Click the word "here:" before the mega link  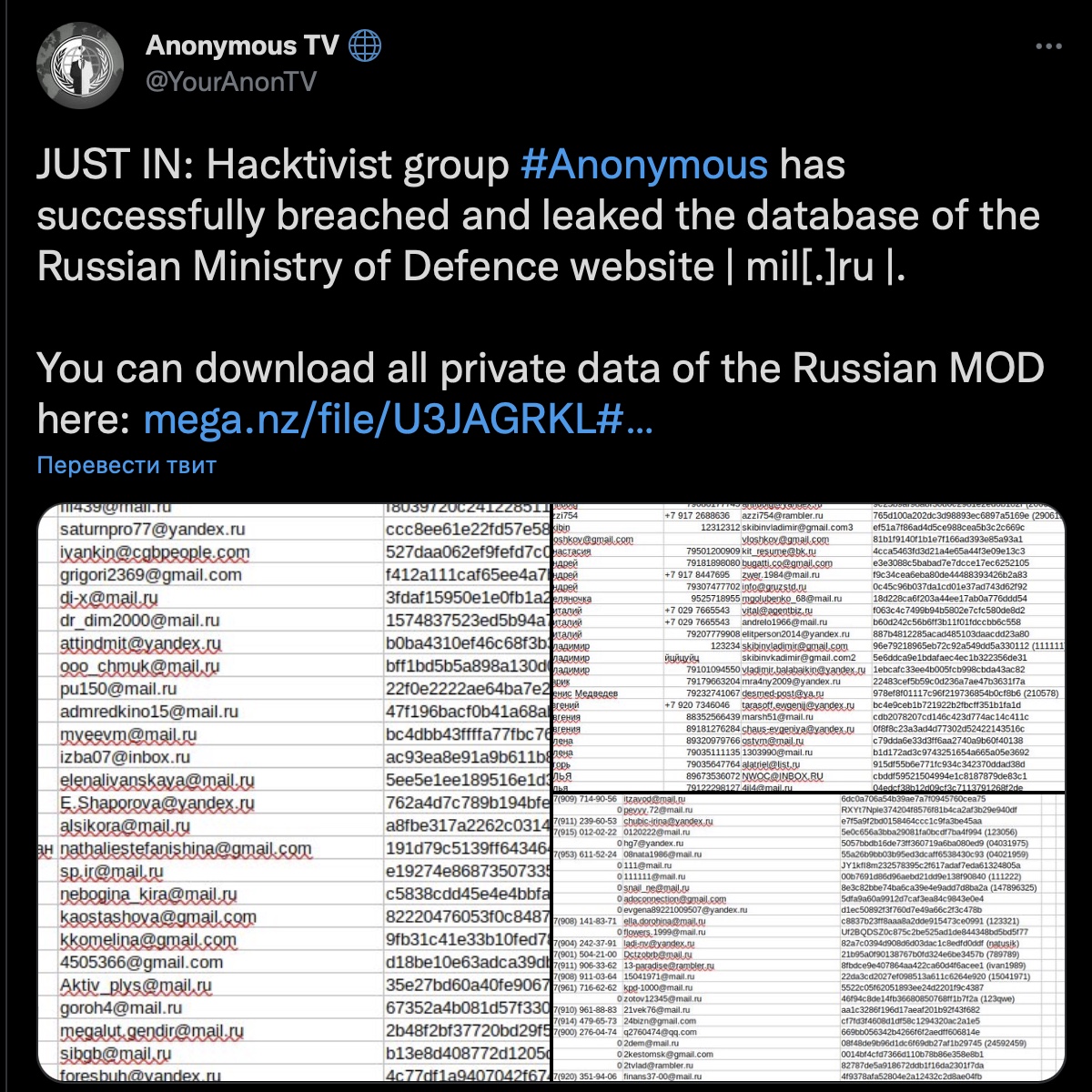coord(84,419)
